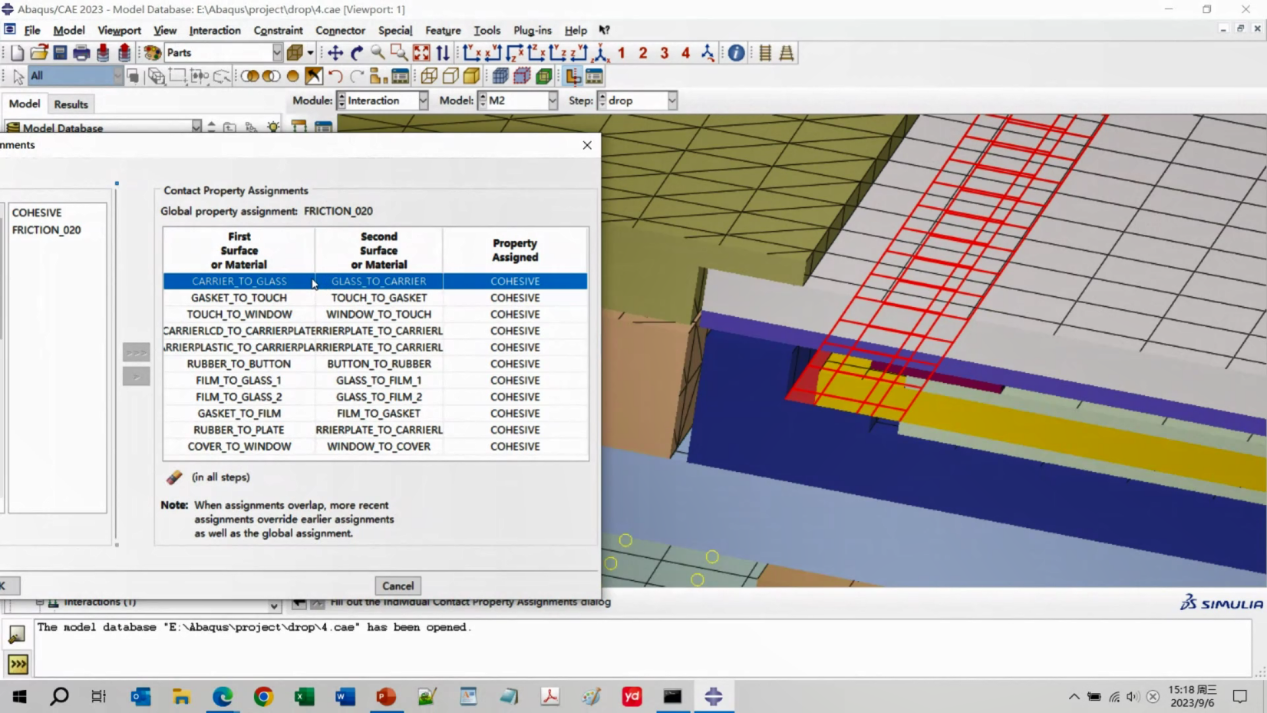Enable wireframe render style
This screenshot has height=713, width=1267.
429,76
